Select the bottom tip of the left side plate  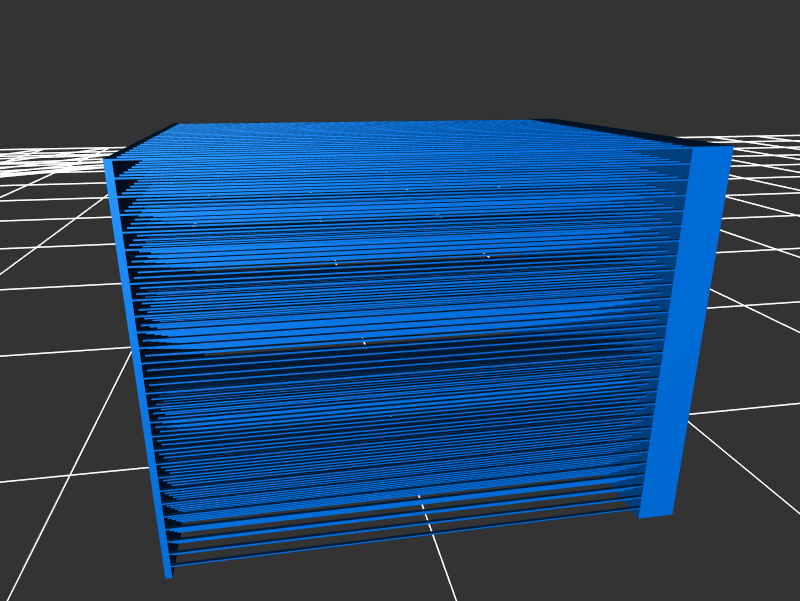click(169, 575)
